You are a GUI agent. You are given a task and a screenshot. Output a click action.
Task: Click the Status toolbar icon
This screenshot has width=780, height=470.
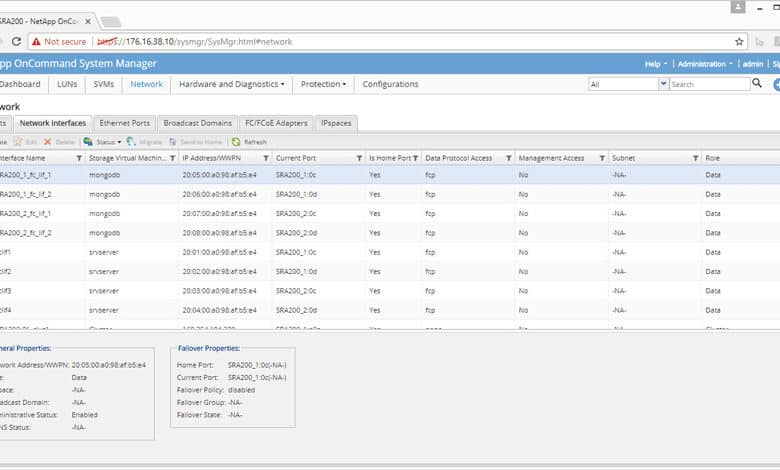tap(88, 142)
